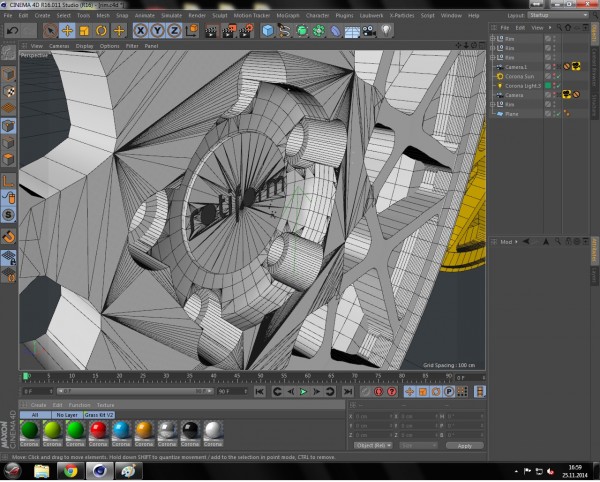Enable Edges mode in left palette

point(8,142)
